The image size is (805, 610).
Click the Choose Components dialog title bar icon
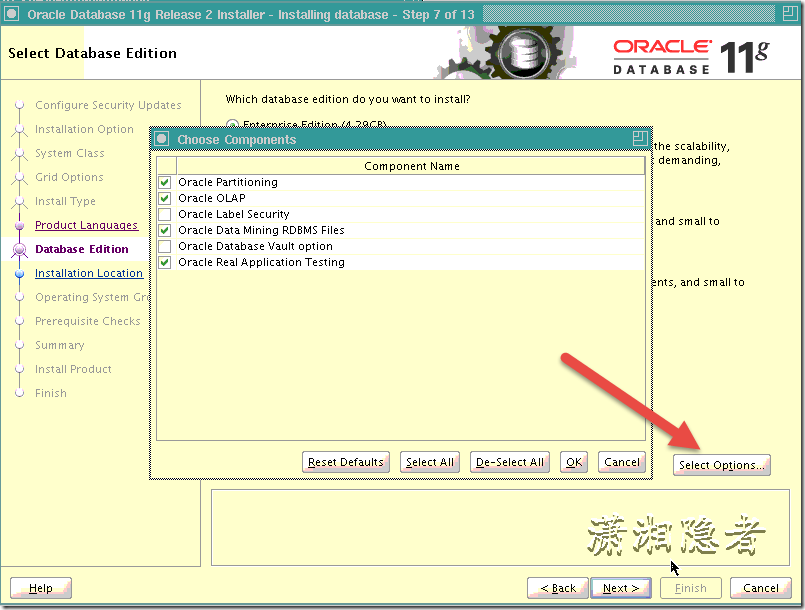coord(161,138)
